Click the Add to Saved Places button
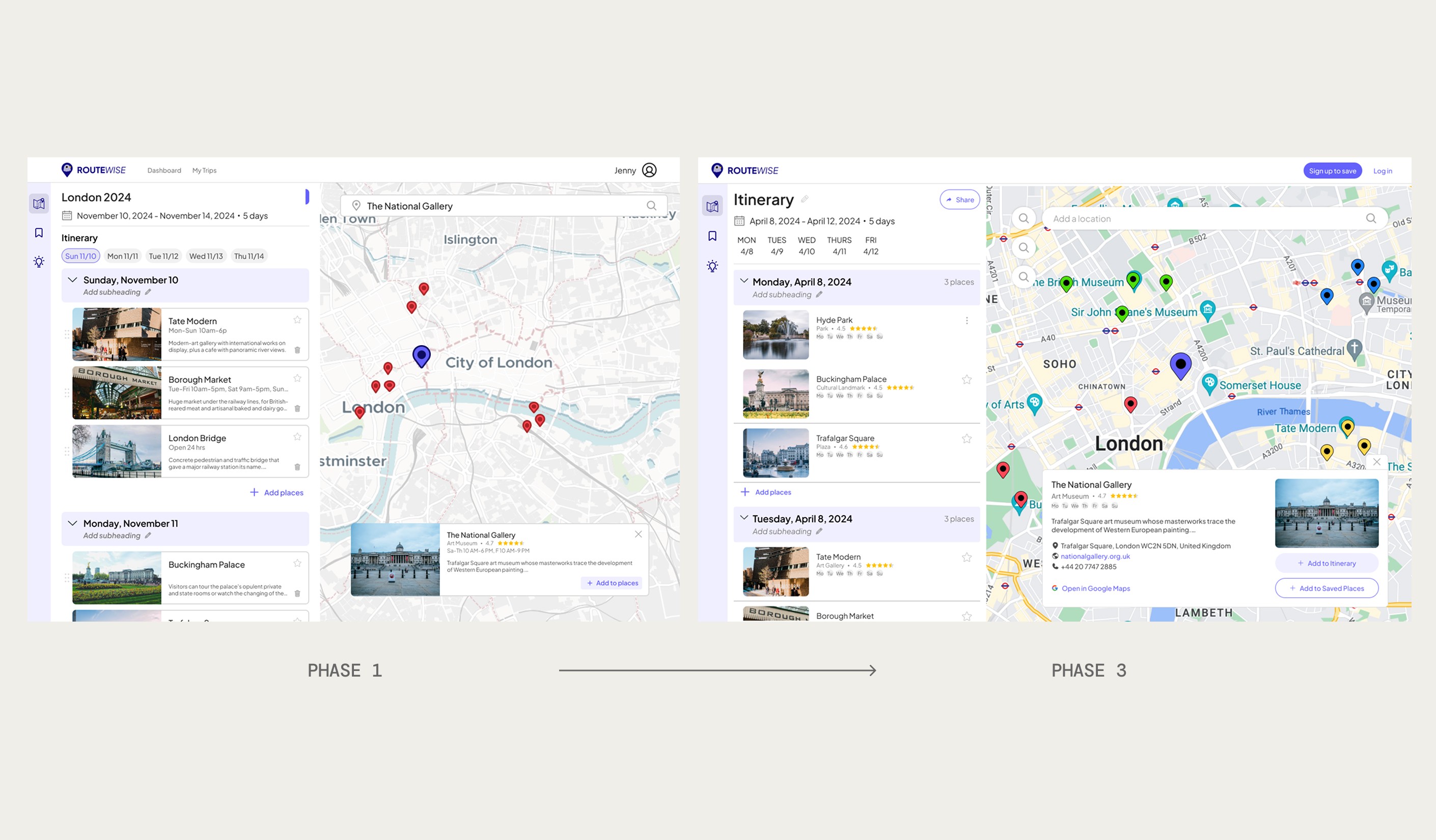The height and width of the screenshot is (840, 1436). 1326,588
